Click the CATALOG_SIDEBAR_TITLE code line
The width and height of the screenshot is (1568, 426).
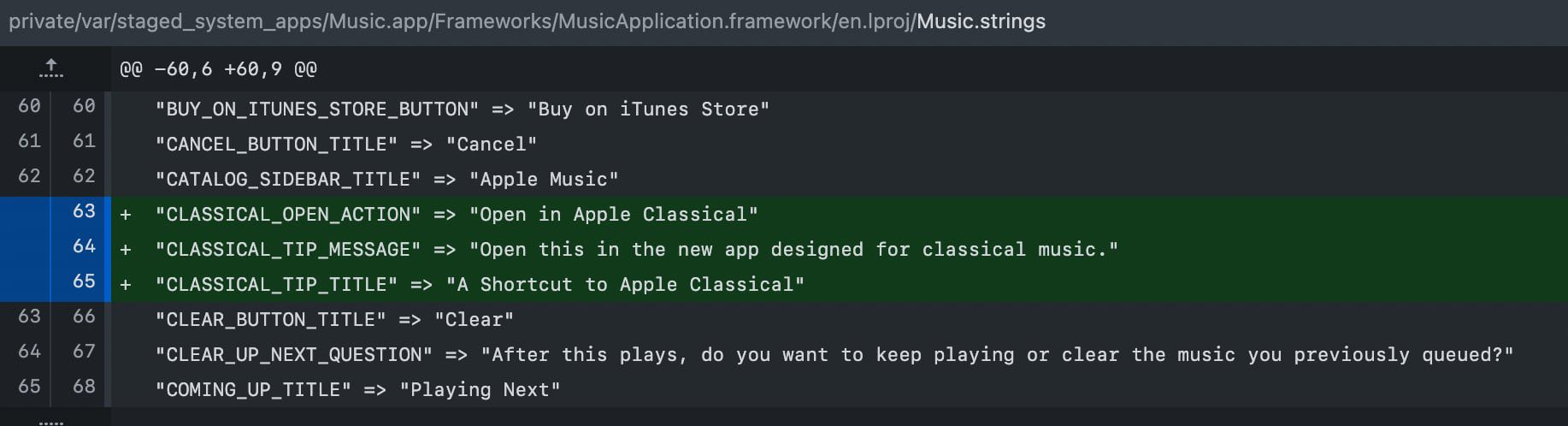(x=386, y=180)
